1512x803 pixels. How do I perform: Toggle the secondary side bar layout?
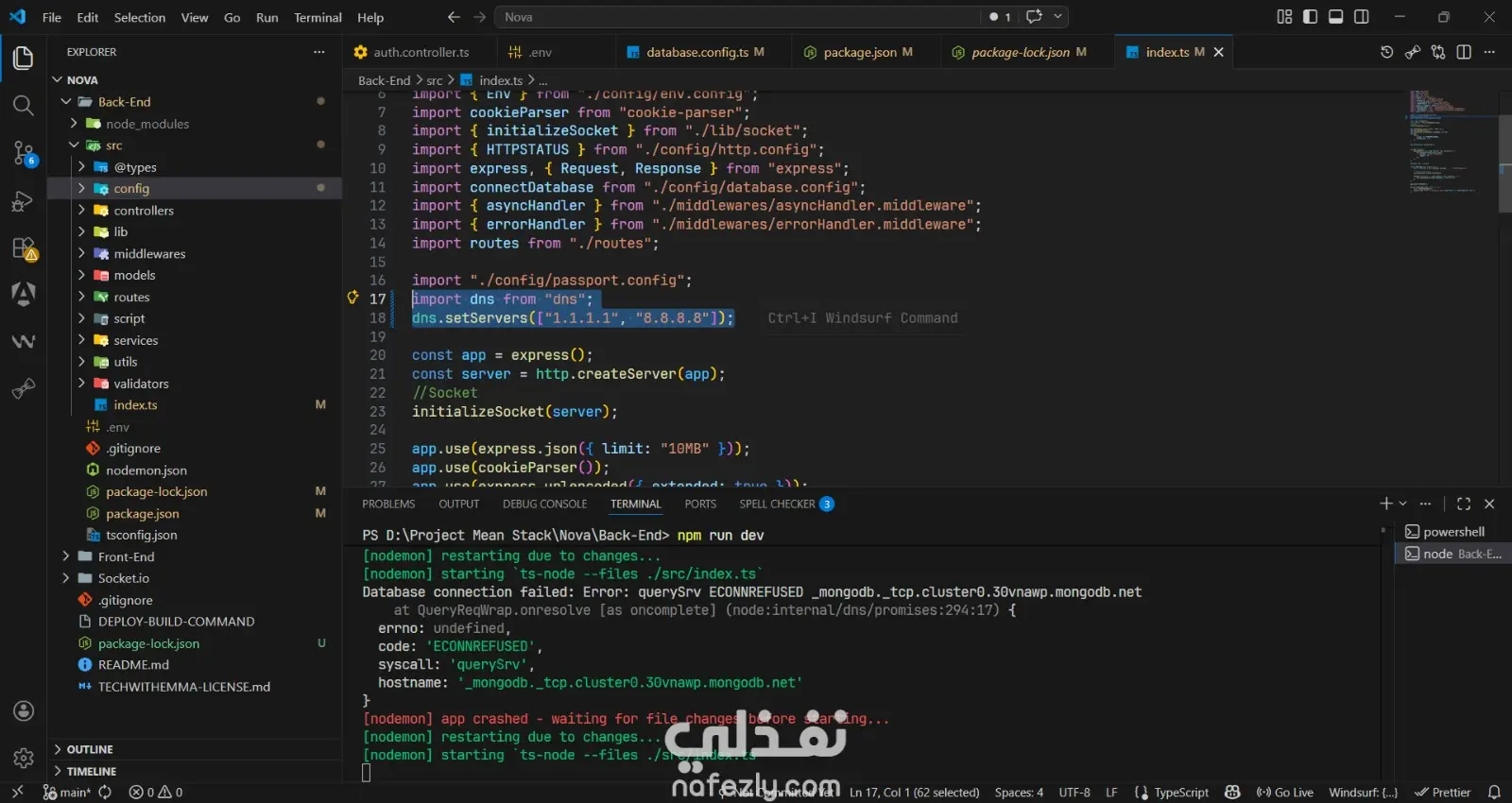(x=1362, y=17)
